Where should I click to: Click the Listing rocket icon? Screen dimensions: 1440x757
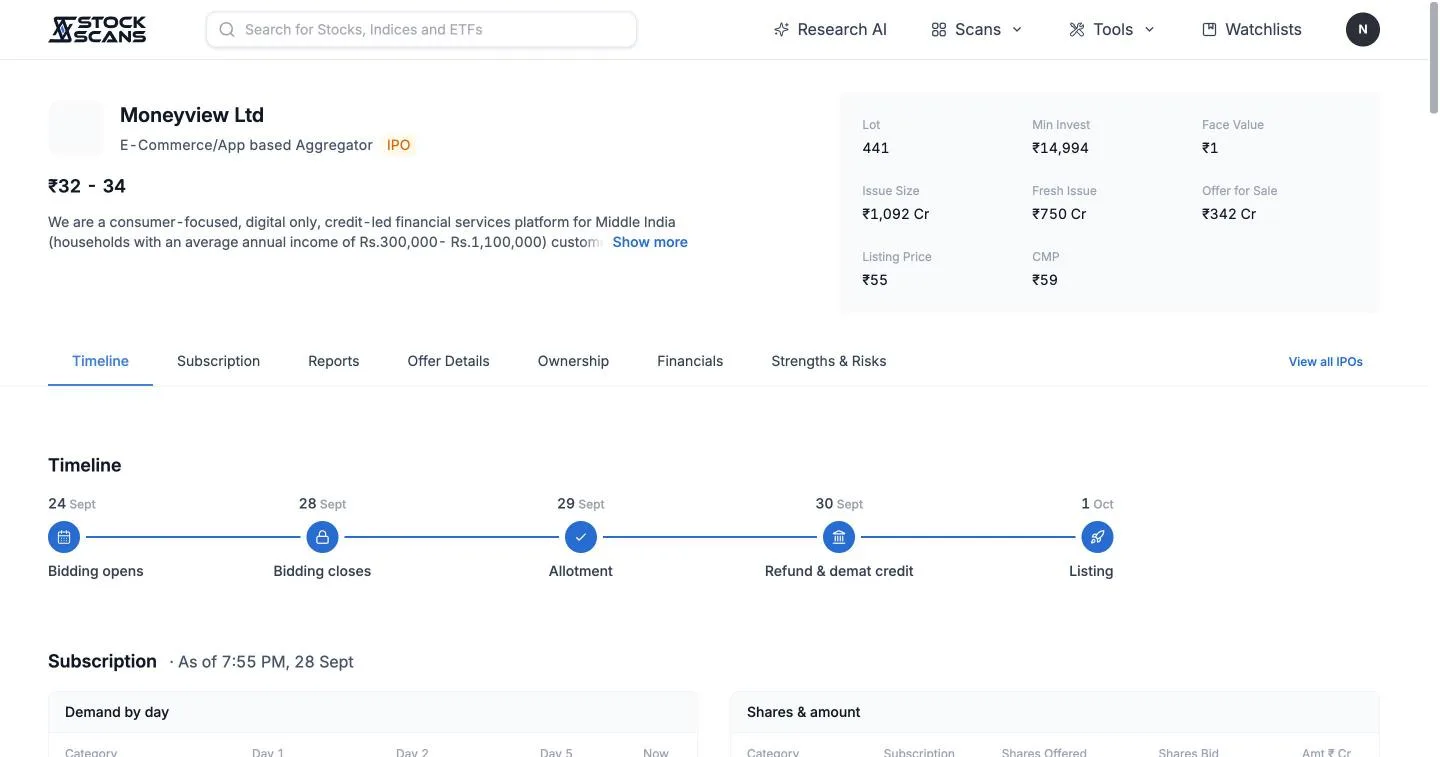1097,537
